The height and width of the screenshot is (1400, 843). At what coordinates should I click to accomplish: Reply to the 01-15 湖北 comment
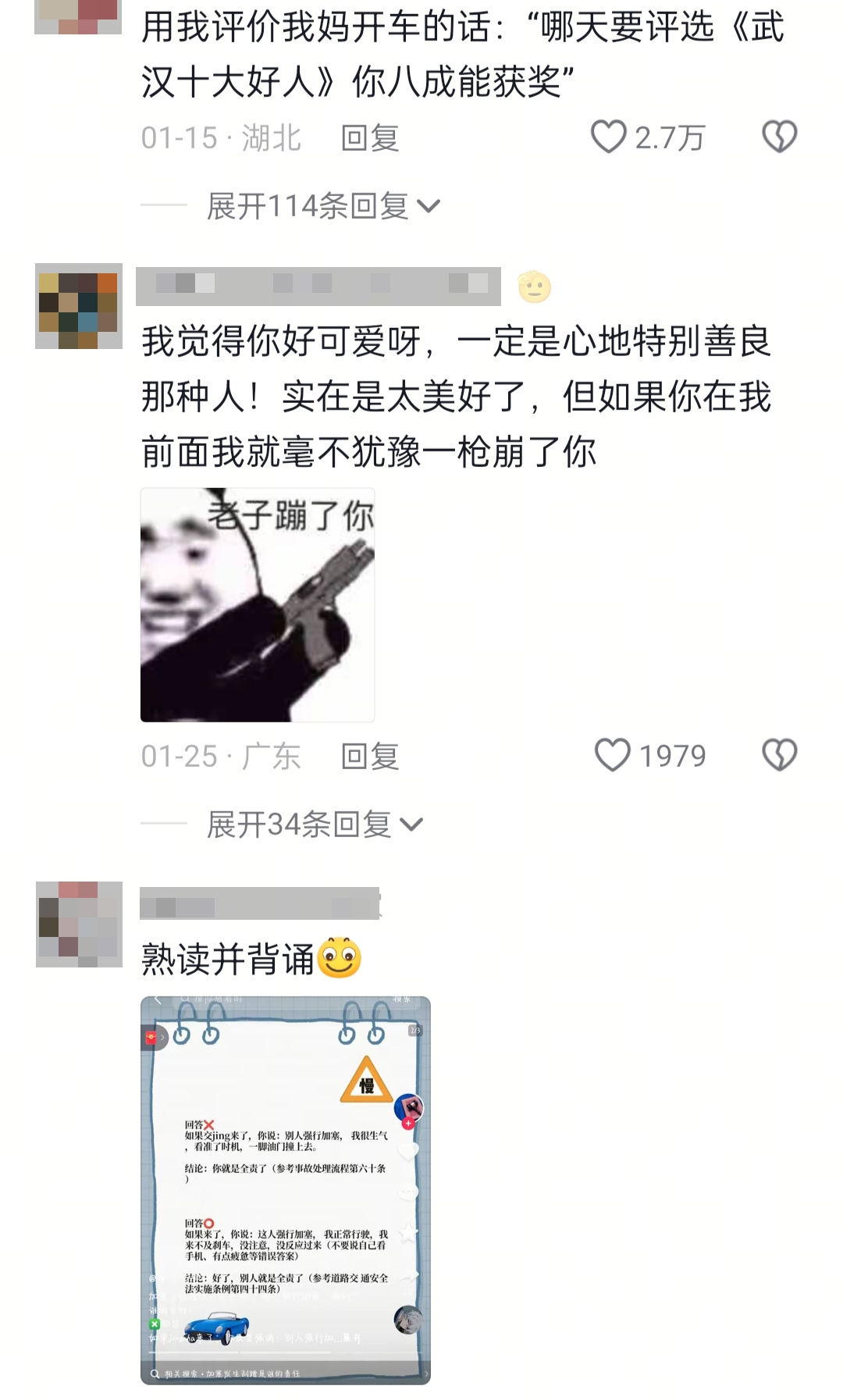[x=370, y=138]
